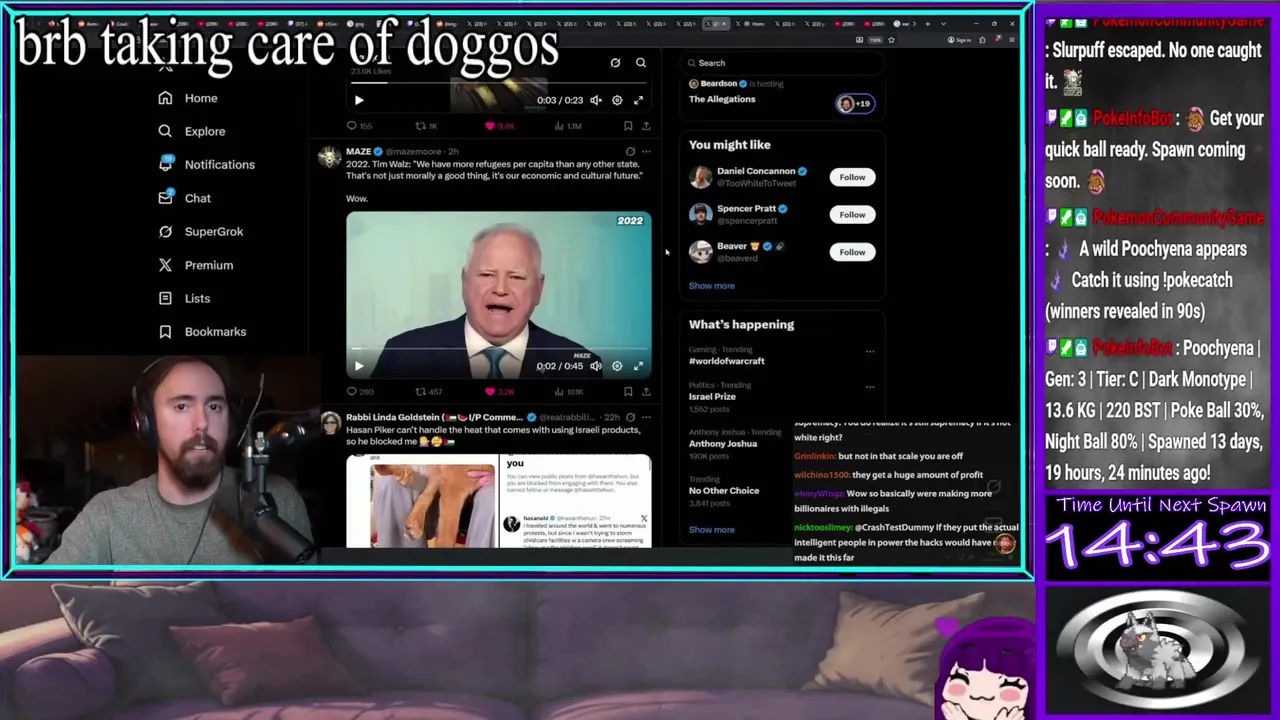Click the Premium X icon
The width and height of the screenshot is (1280, 720).
coord(165,265)
